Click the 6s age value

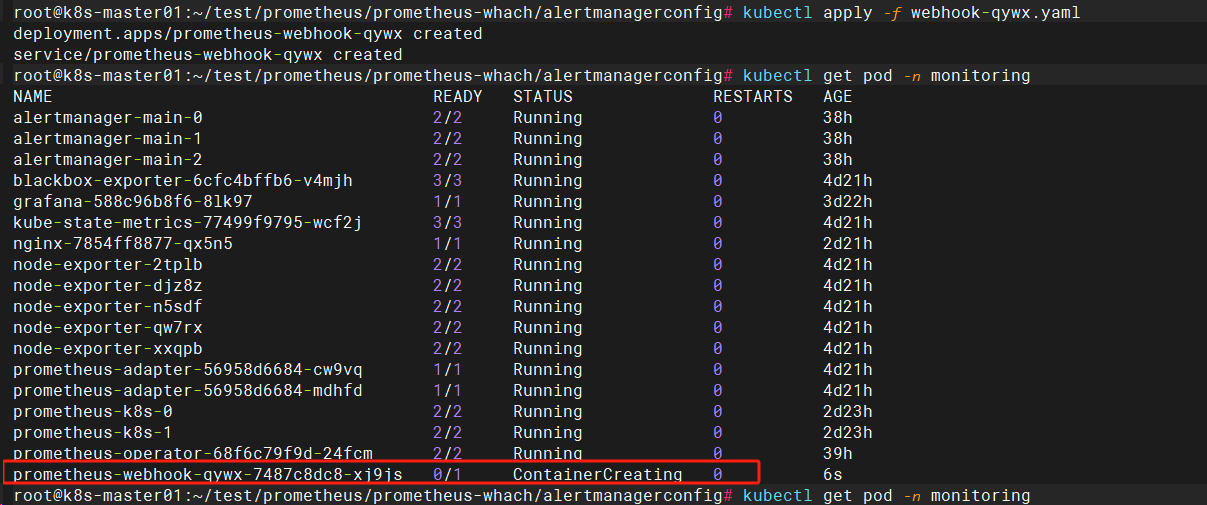833,475
